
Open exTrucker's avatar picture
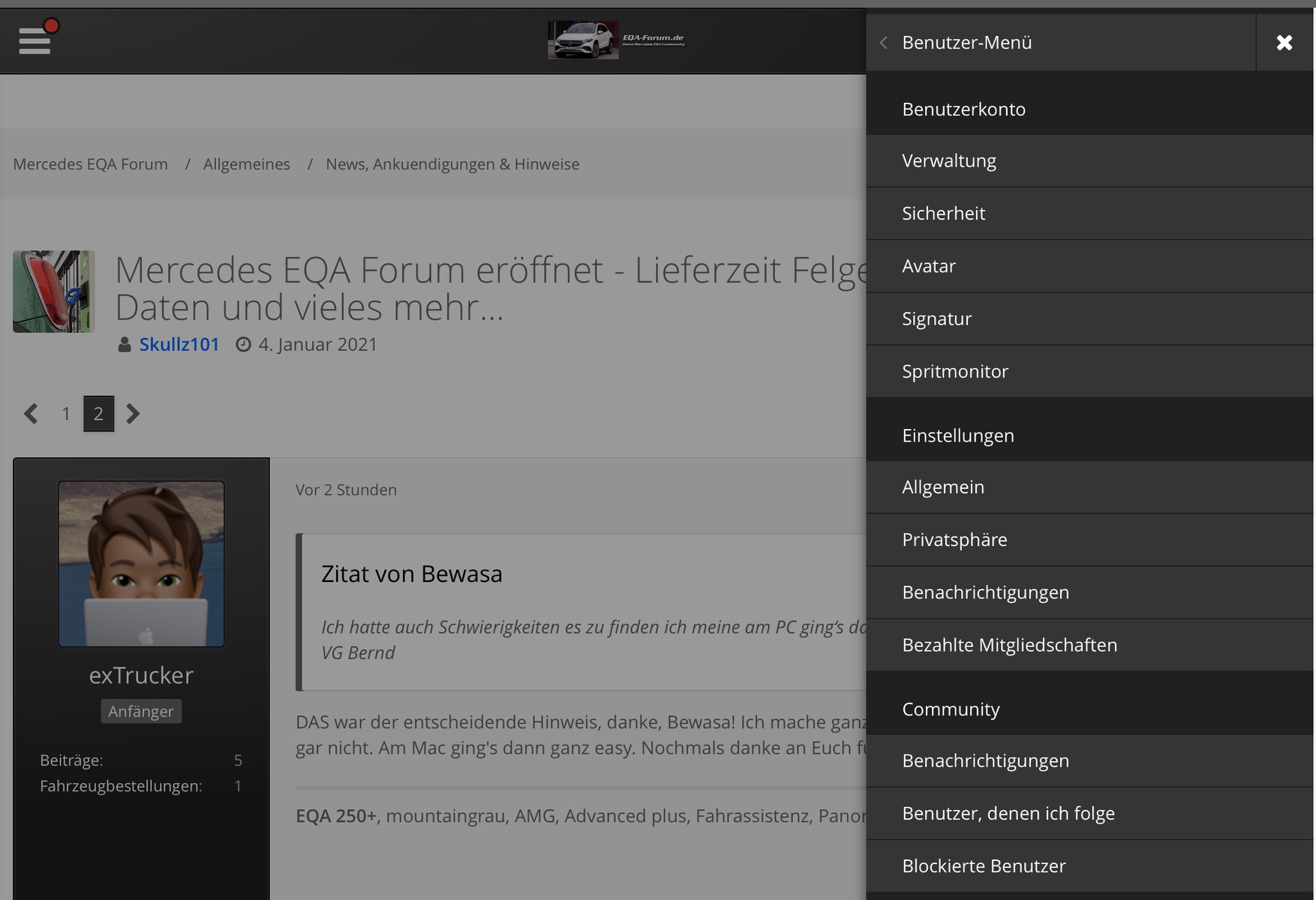(141, 564)
